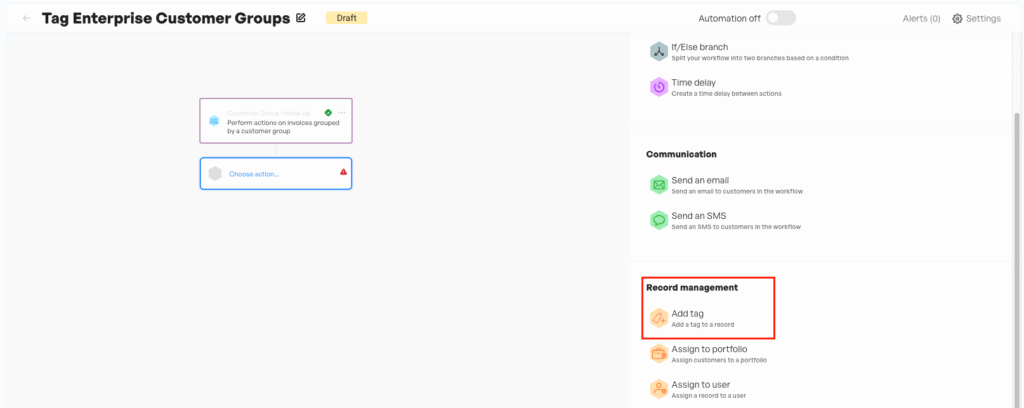
Task: Click the If/Else branch icon
Action: (659, 51)
